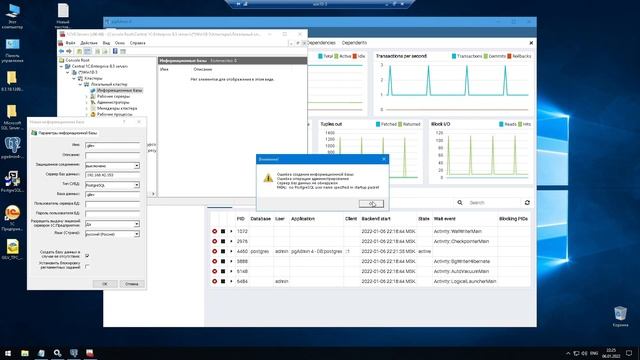Select Информационные базы in the console tree

[x=119, y=90]
